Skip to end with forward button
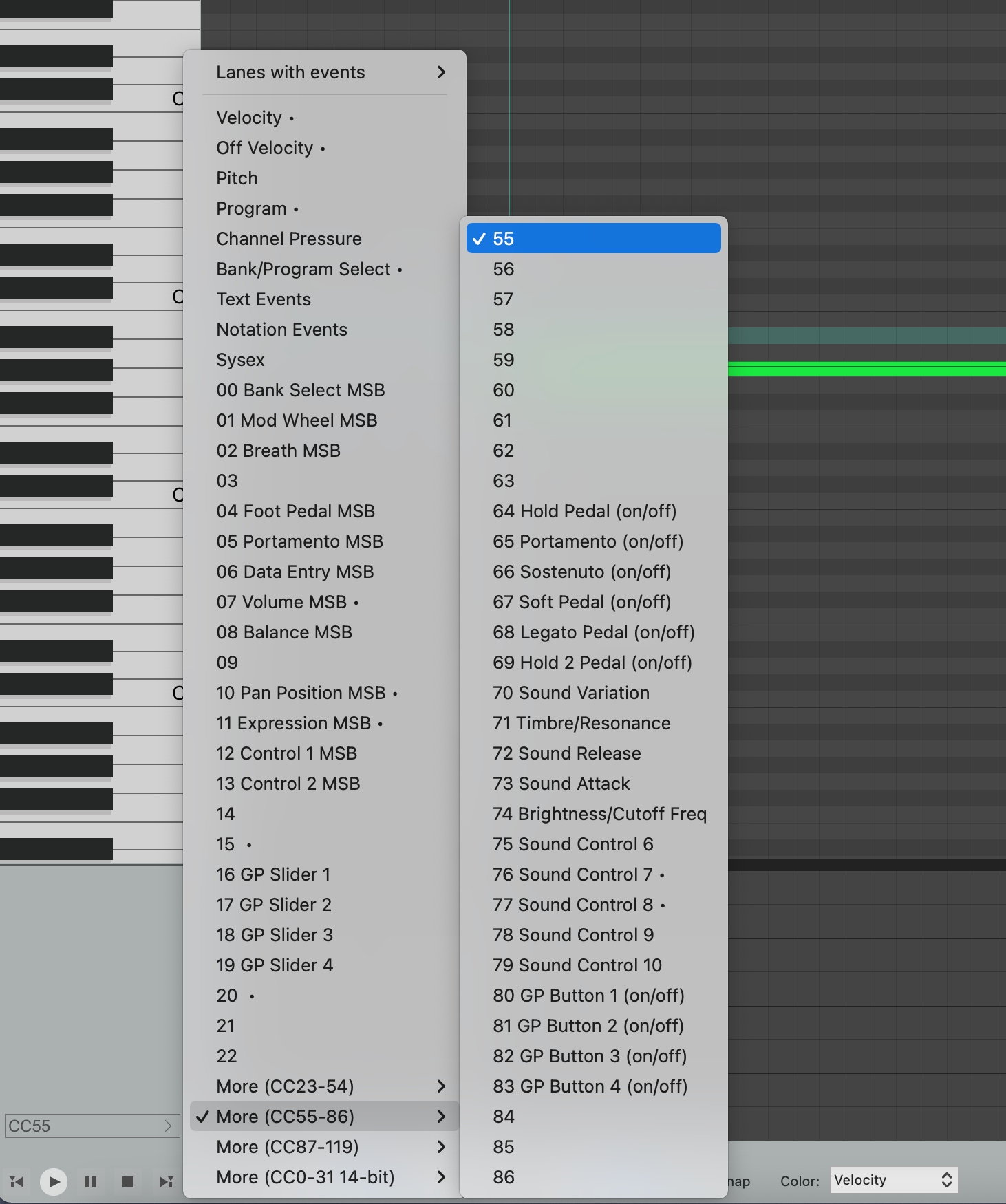Image resolution: width=1006 pixels, height=1204 pixels. (165, 1182)
